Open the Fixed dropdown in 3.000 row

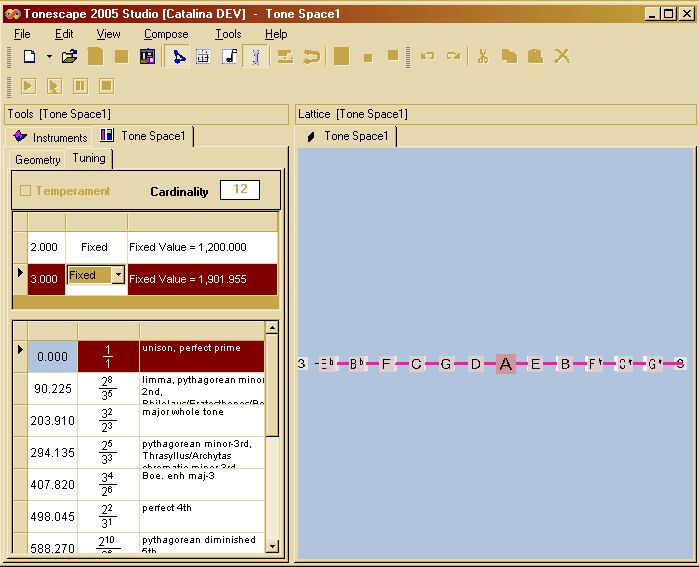coord(118,275)
